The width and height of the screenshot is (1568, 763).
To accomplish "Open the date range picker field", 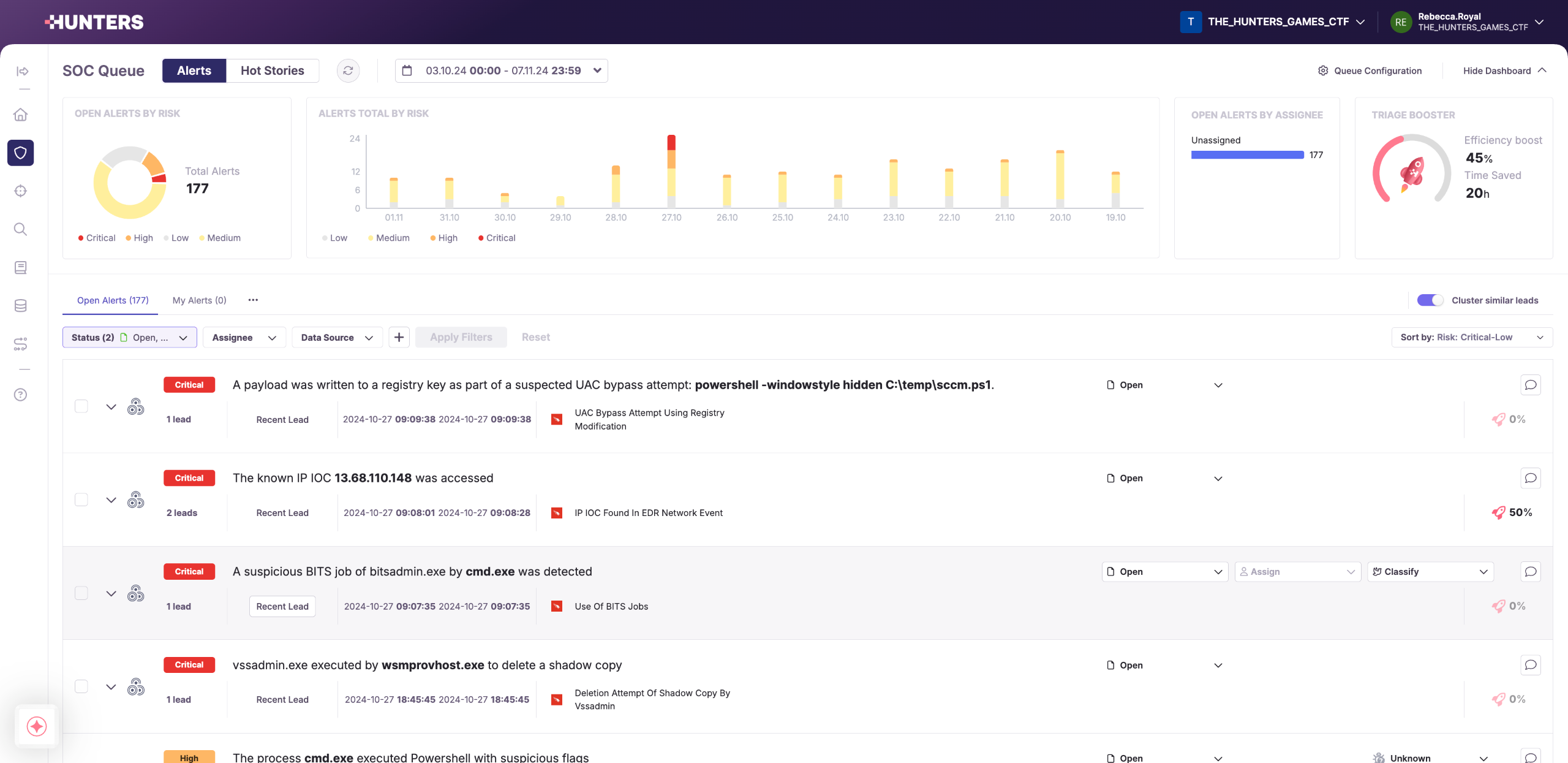I will 501,70.
